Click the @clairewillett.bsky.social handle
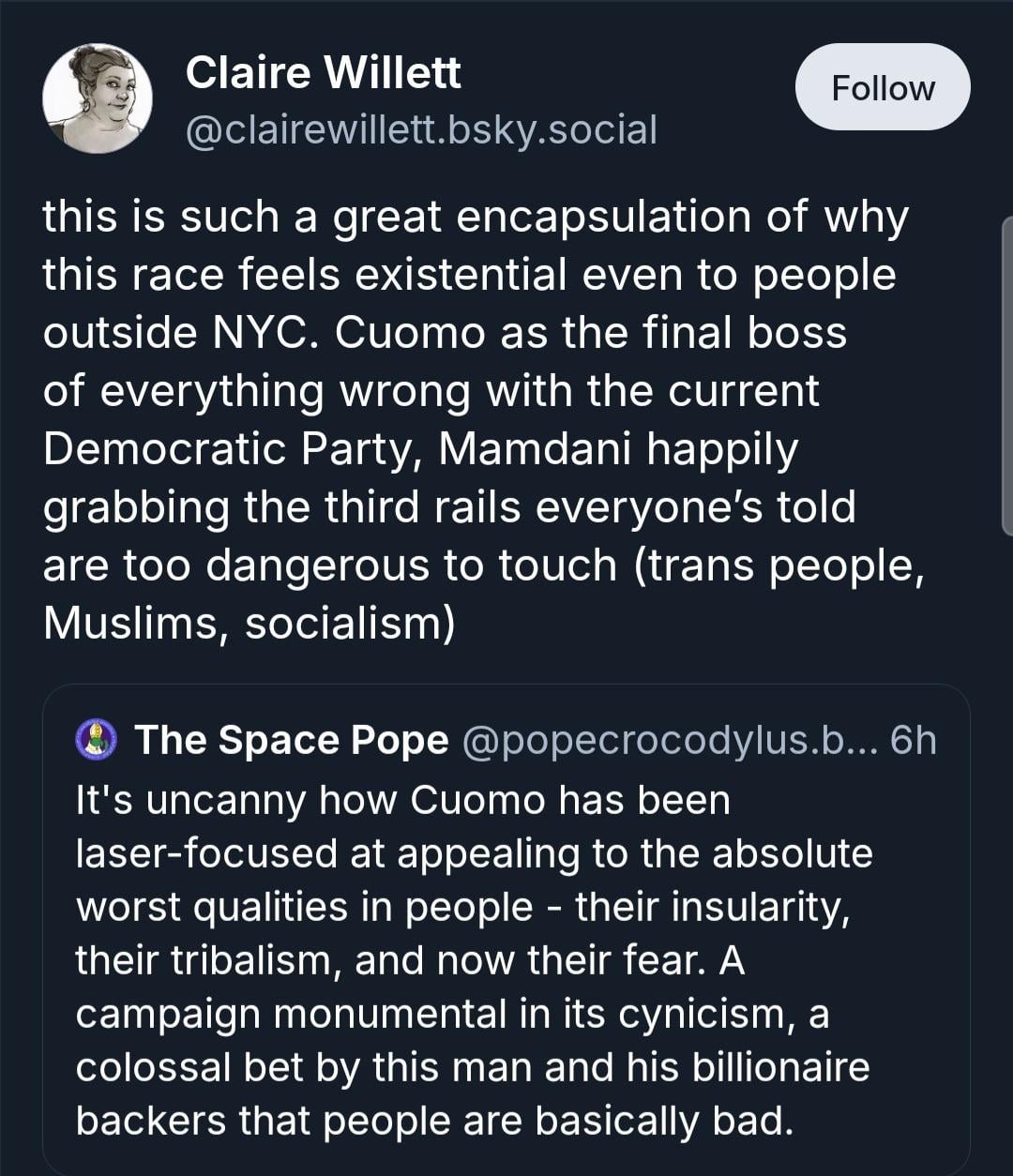This screenshot has width=1013, height=1176. [421, 128]
